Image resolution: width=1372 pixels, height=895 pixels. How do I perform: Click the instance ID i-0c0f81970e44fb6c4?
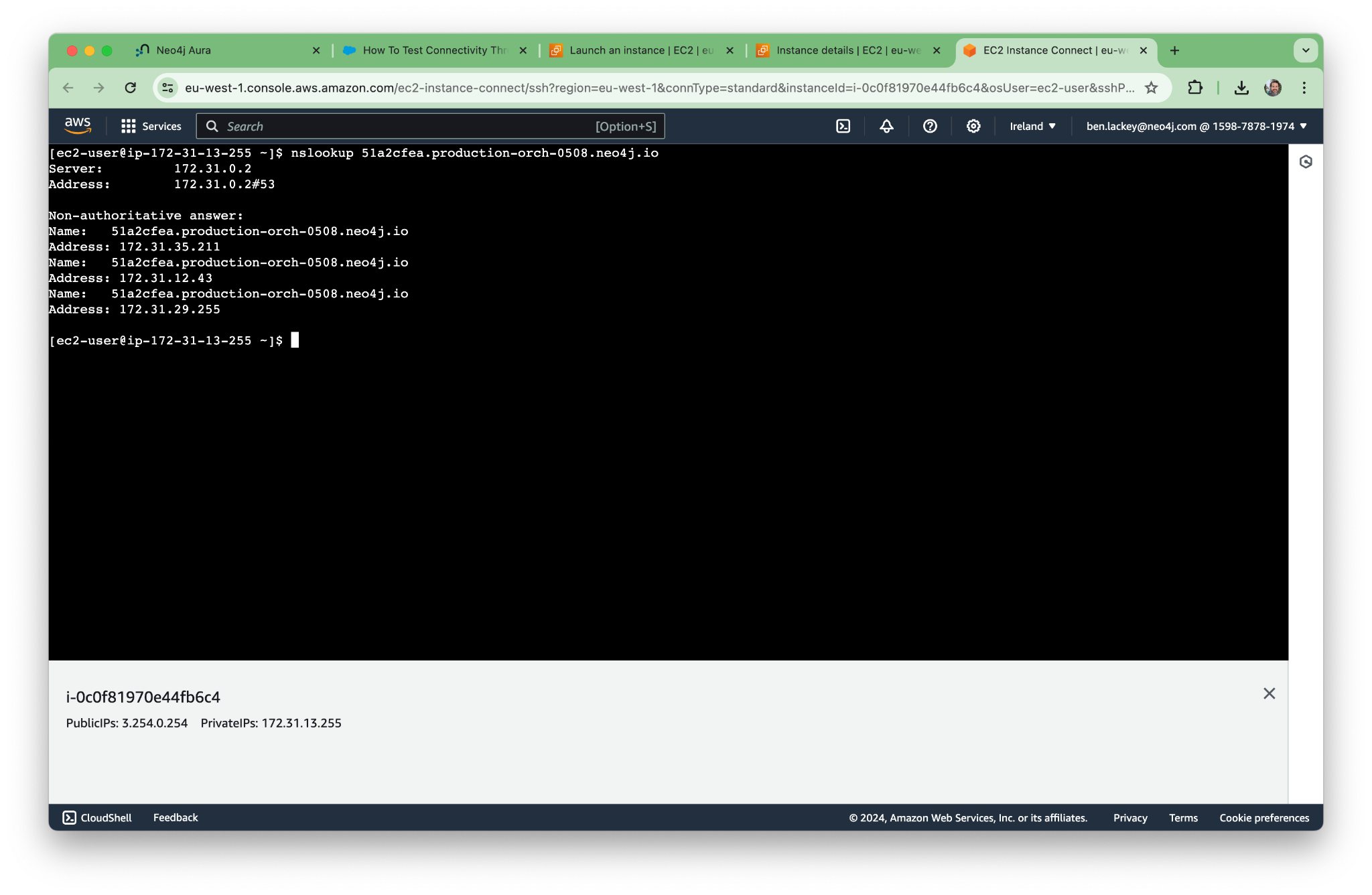(143, 697)
